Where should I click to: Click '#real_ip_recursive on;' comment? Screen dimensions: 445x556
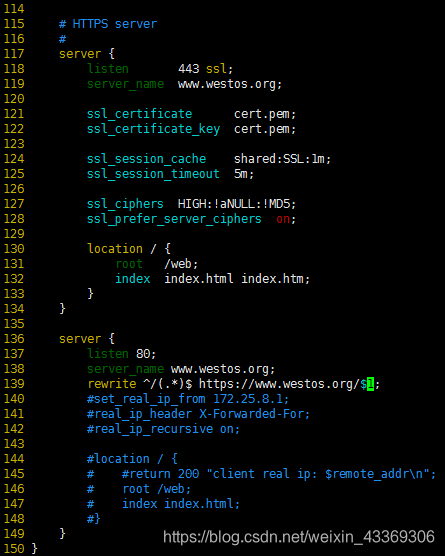pyautogui.click(x=163, y=429)
